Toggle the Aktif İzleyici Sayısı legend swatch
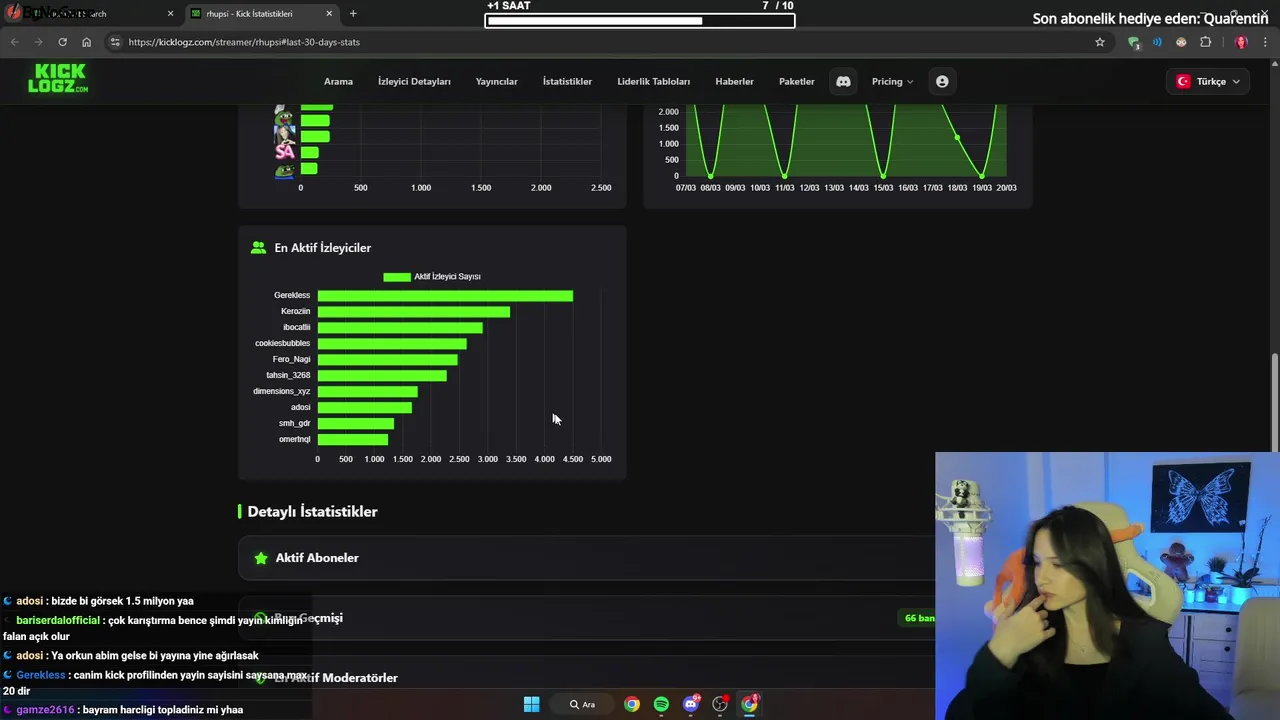Image resolution: width=1280 pixels, height=720 pixels. 397,277
